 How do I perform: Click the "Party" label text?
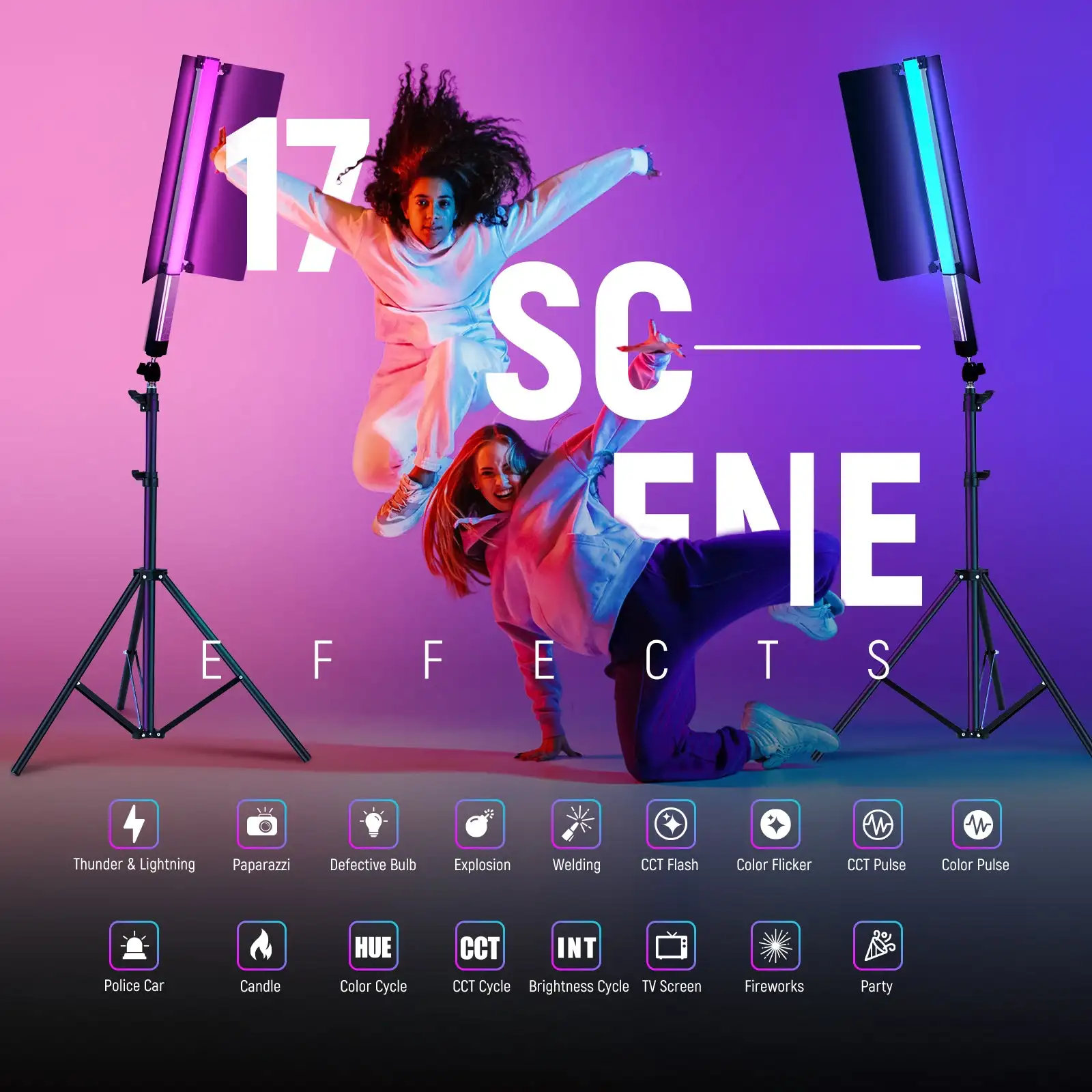tap(876, 987)
